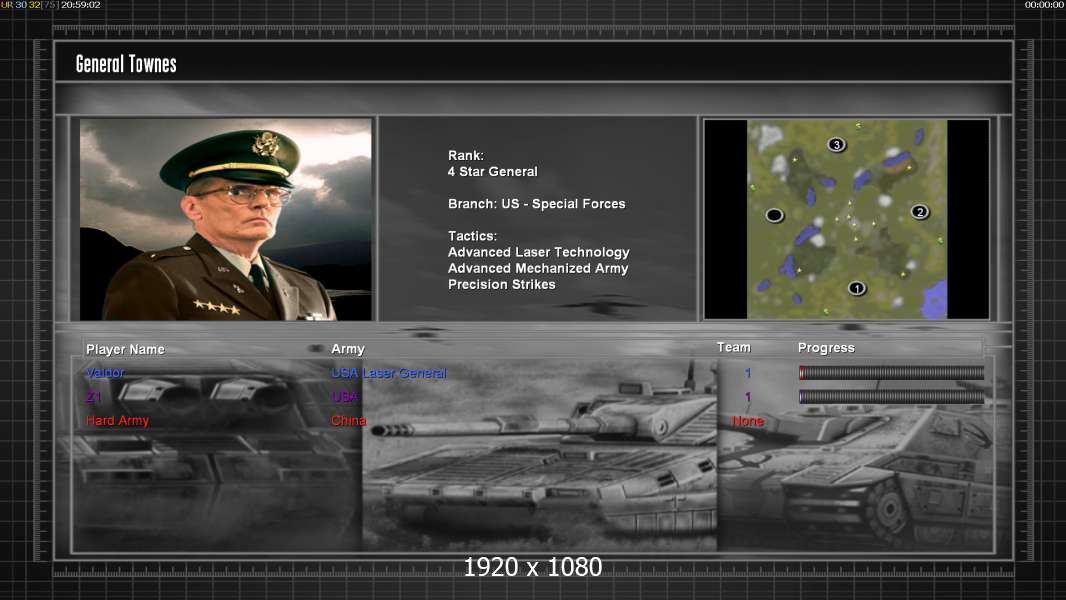The height and width of the screenshot is (600, 1066).
Task: Click Advanced Laser Technology tactic
Action: click(538, 252)
